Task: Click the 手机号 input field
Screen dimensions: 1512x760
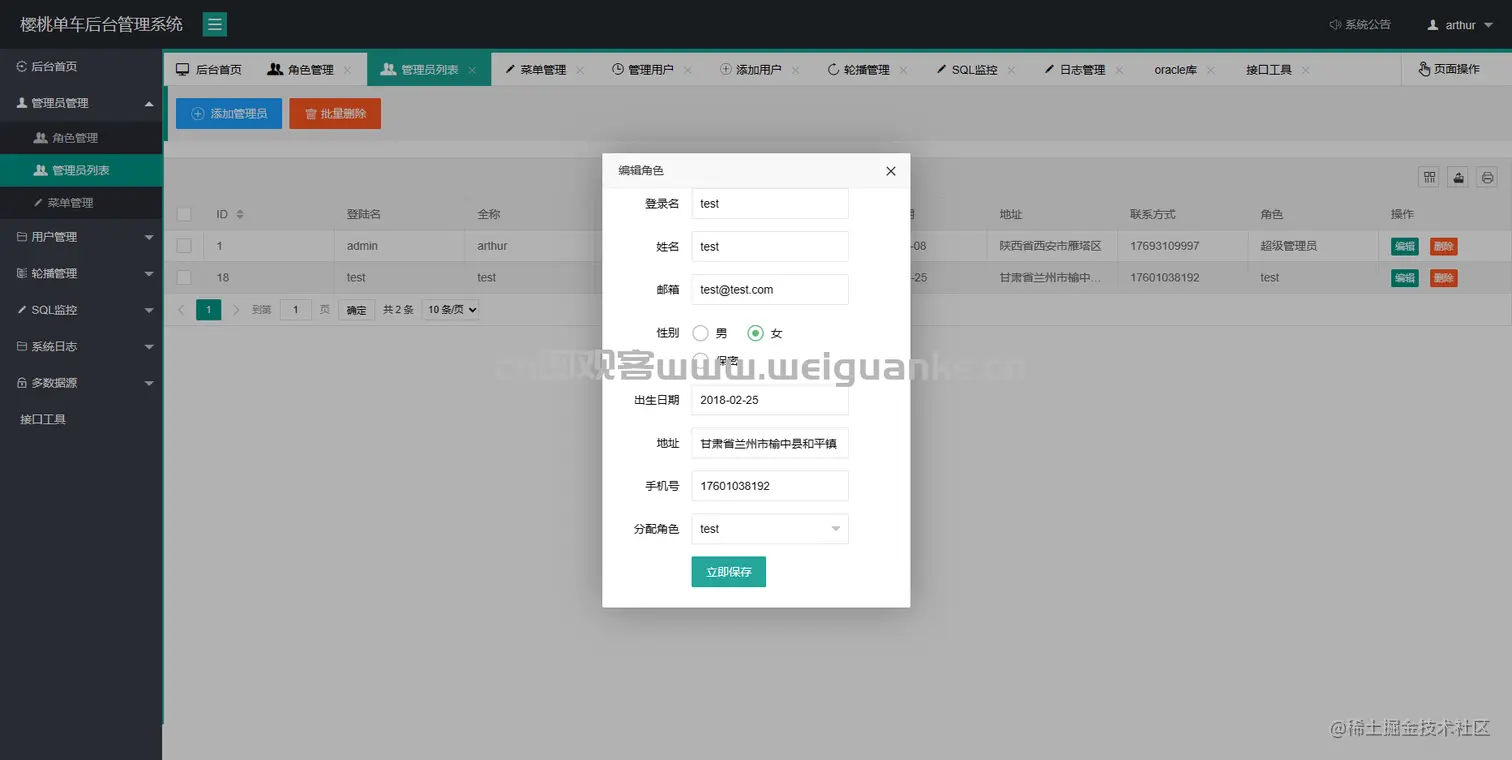Action: tap(770, 486)
